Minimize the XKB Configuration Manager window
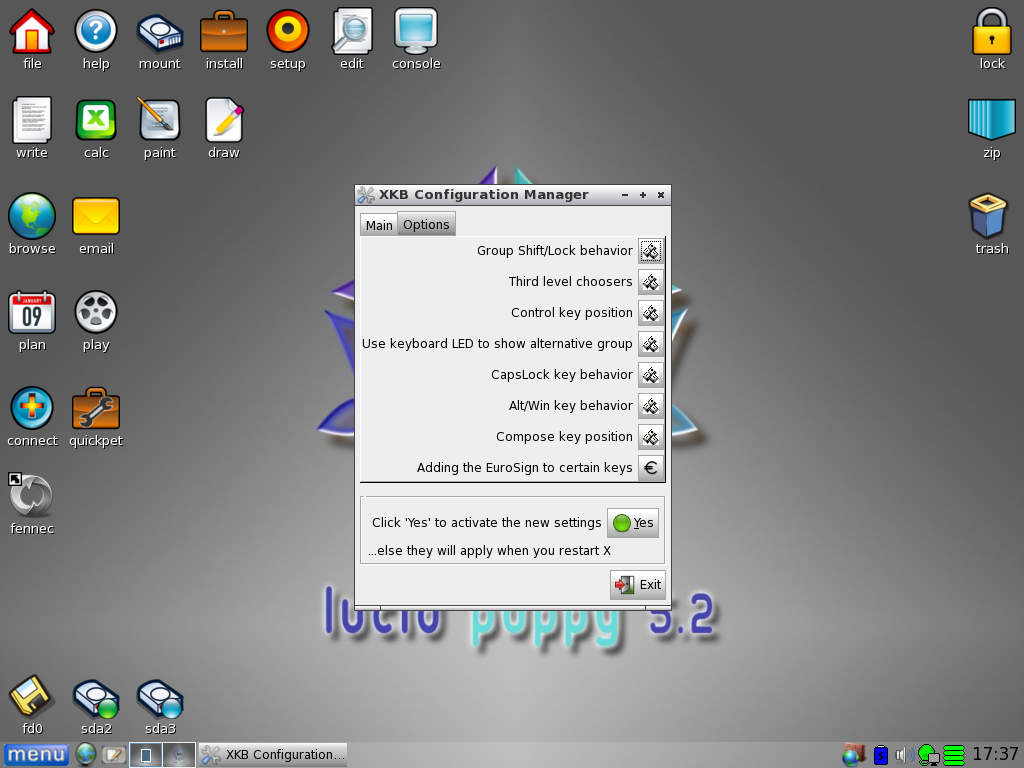 625,195
